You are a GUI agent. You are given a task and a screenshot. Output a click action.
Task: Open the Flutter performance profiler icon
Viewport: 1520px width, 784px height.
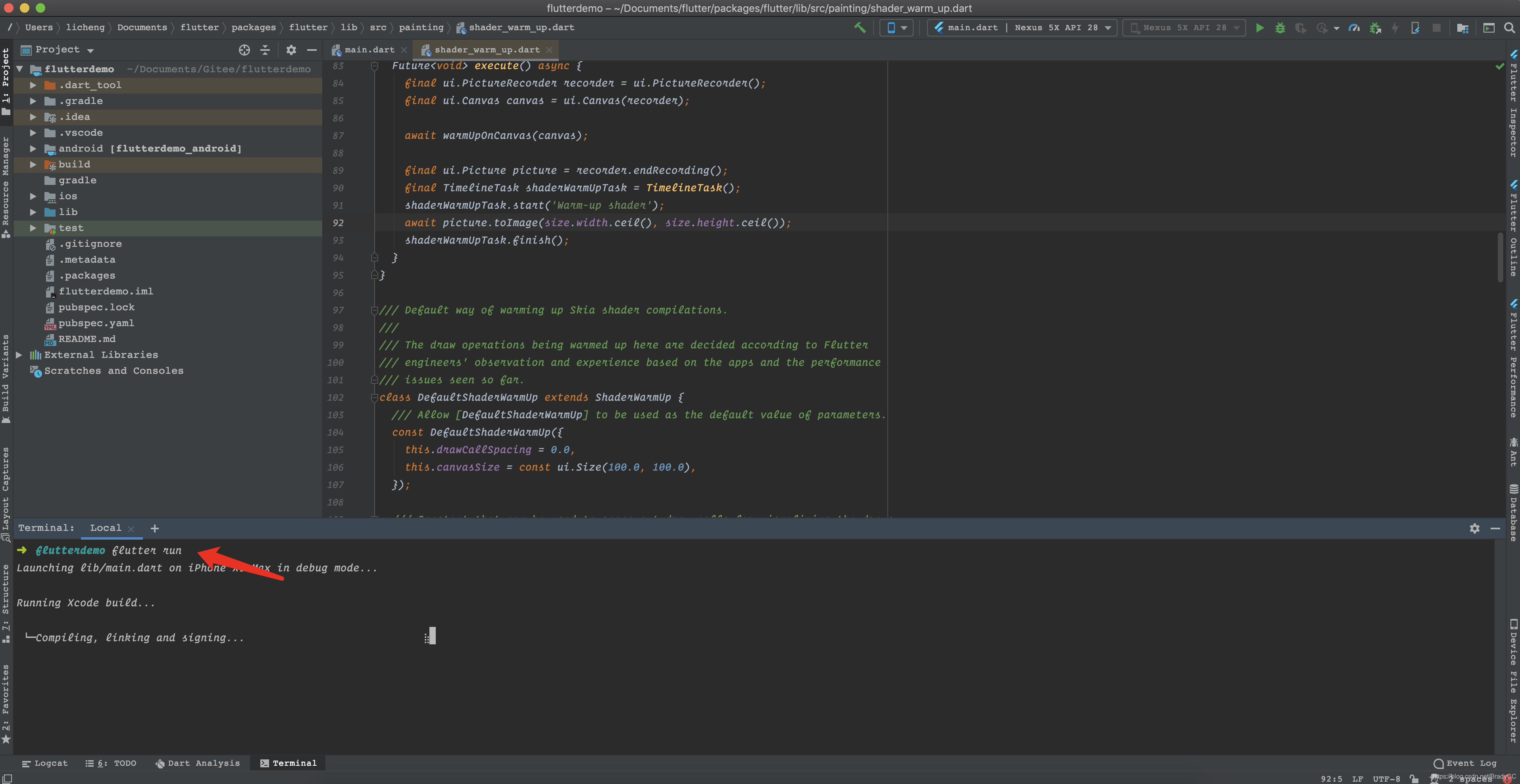1354,28
